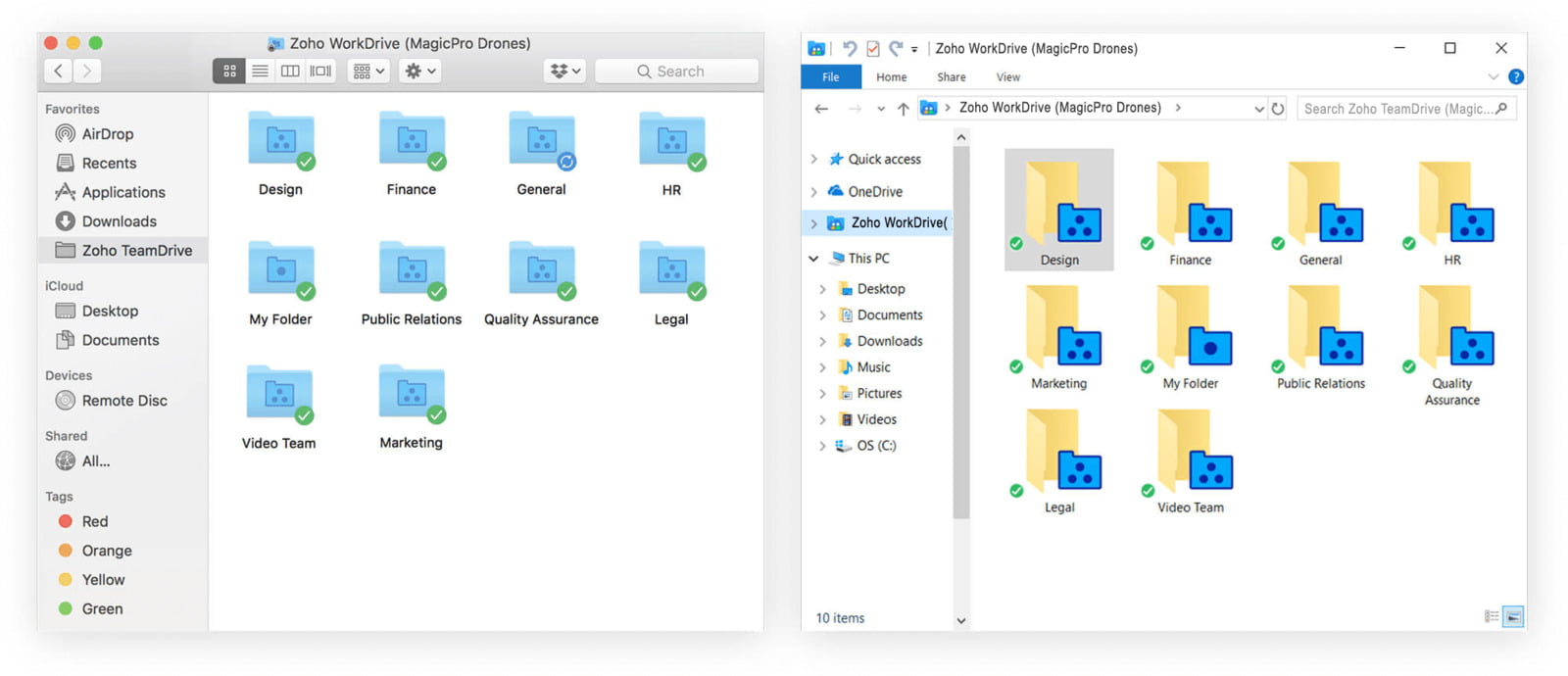Screen dimensions: 1568x676
Task: Select My Folder in the Finder window
Action: pyautogui.click(x=281, y=269)
